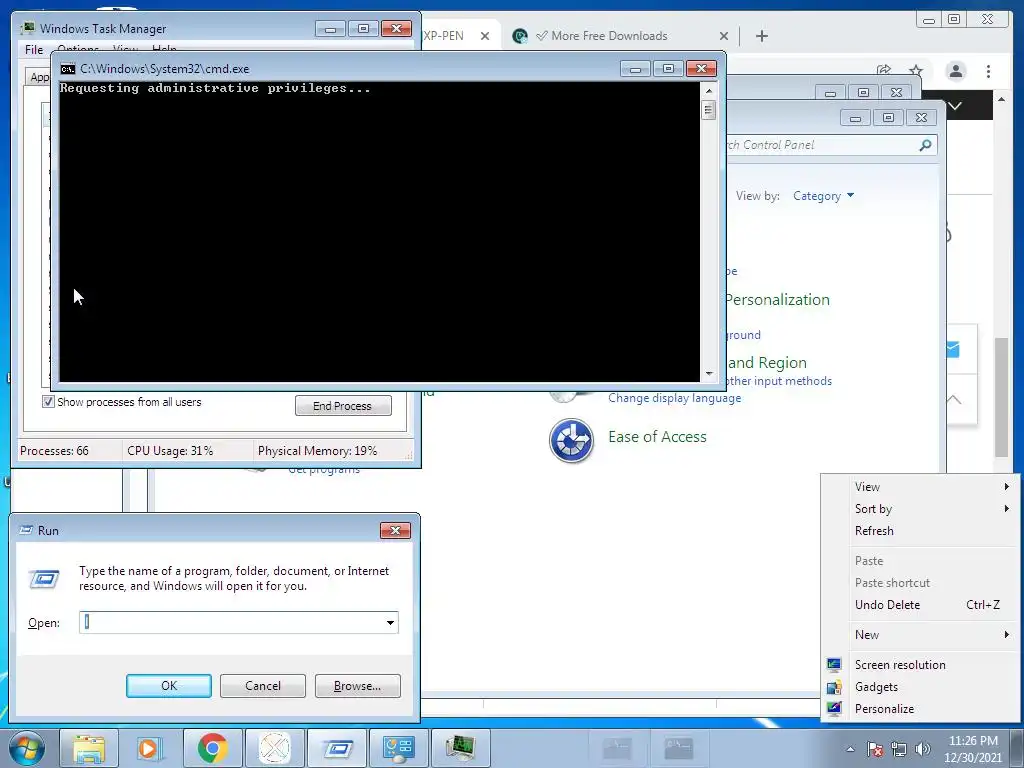
Task: Click the cmd scrollbar thumb
Action: pyautogui.click(x=709, y=110)
